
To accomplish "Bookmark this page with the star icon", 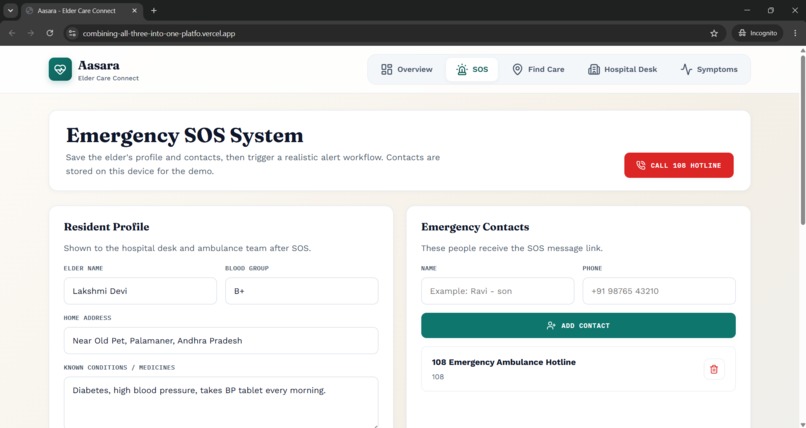I will (713, 33).
